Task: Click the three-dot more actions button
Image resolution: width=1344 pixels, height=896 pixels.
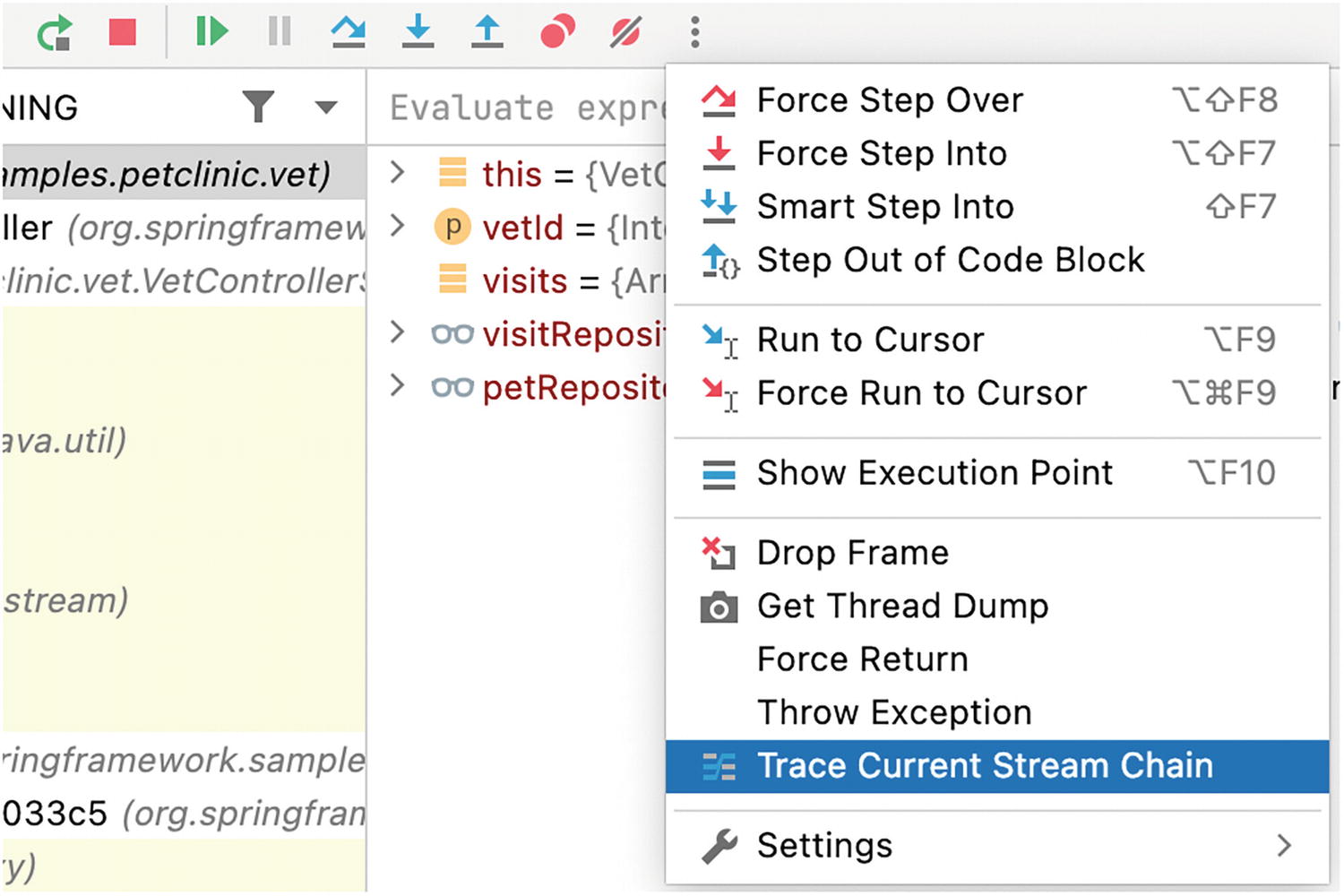Action: (694, 32)
